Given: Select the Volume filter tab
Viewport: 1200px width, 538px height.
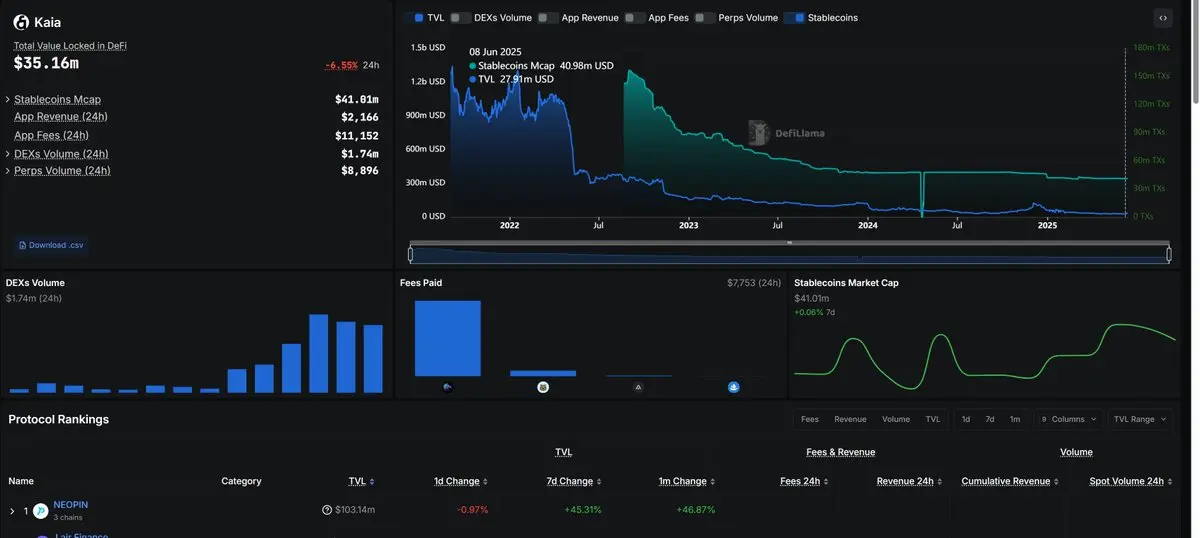Looking at the screenshot, I should point(896,419).
